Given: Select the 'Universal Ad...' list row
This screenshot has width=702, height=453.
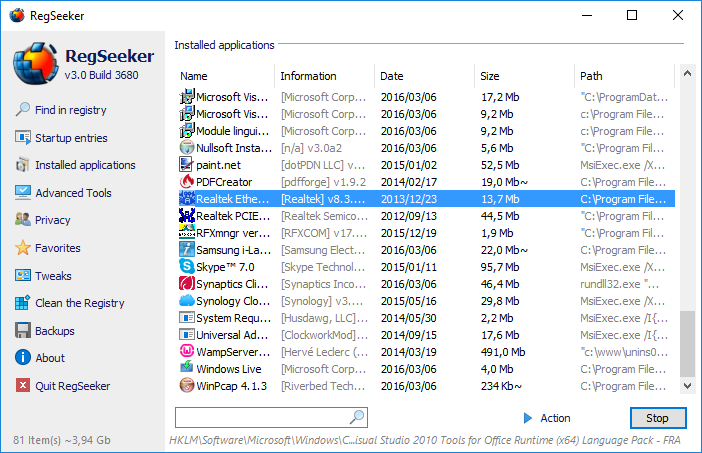Looking at the screenshot, I should pos(426,335).
